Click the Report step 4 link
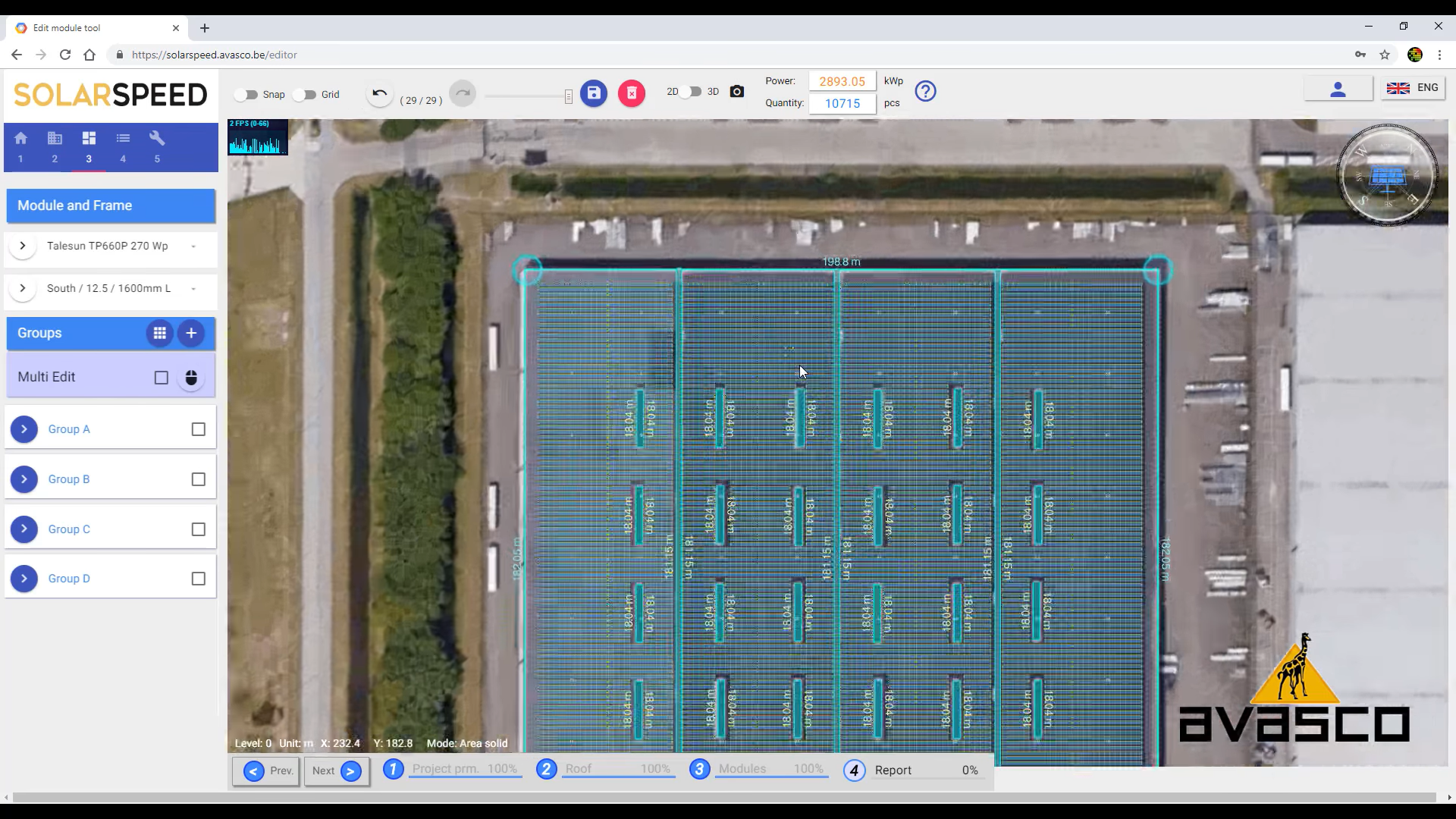The image size is (1456, 819). tap(893, 770)
